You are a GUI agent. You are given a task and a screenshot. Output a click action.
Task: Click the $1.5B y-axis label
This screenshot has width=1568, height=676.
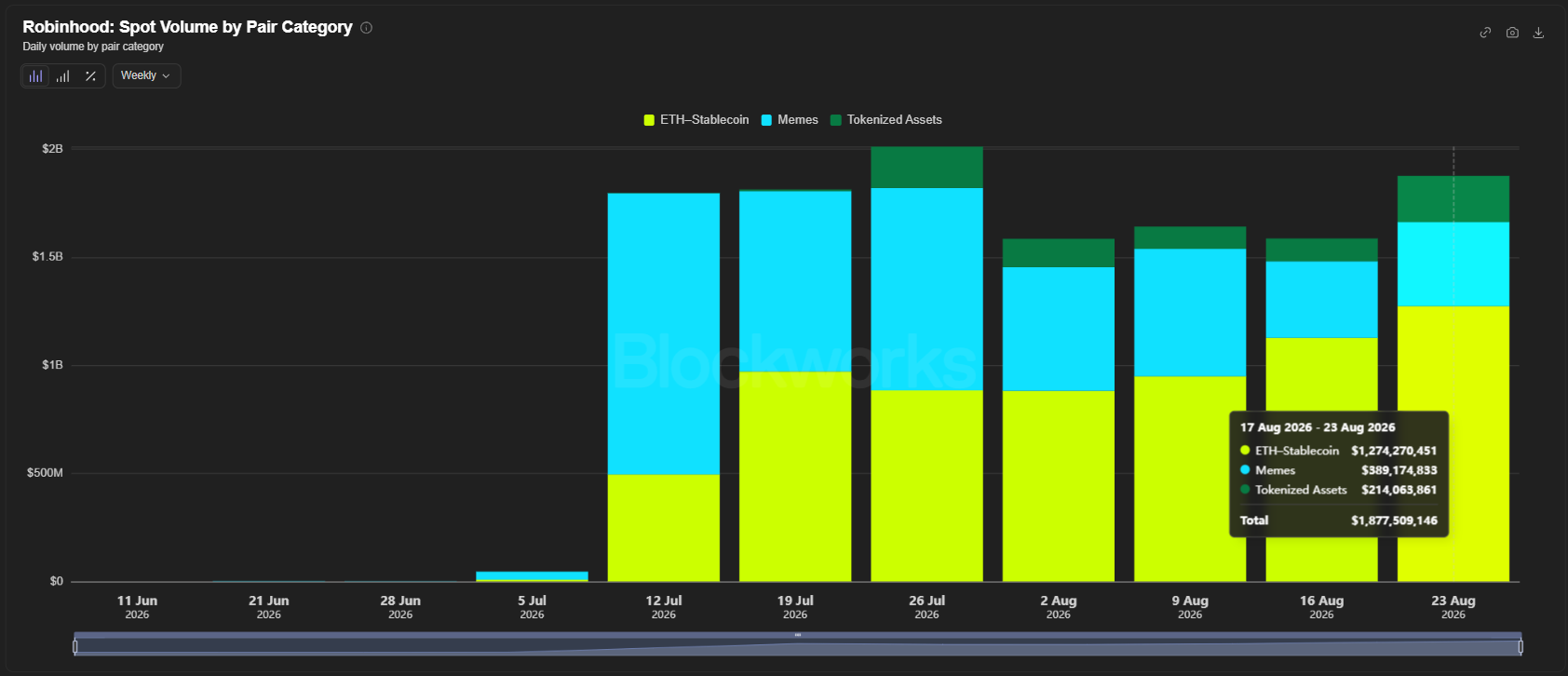point(47,257)
